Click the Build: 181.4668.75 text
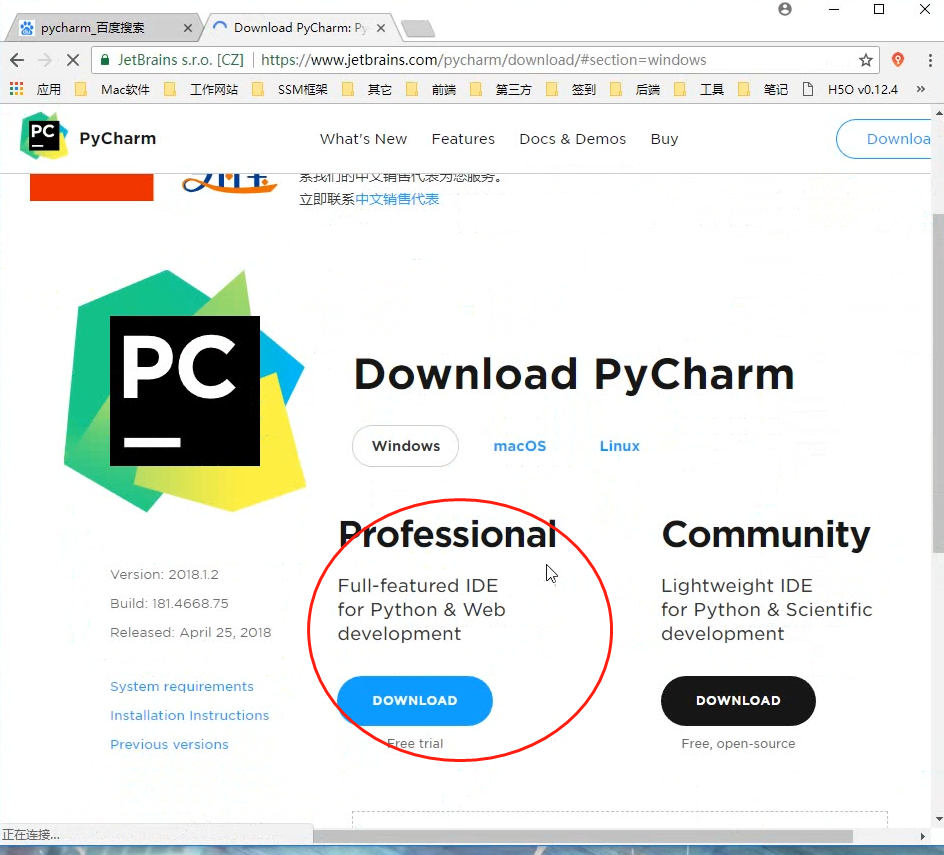 pos(169,603)
